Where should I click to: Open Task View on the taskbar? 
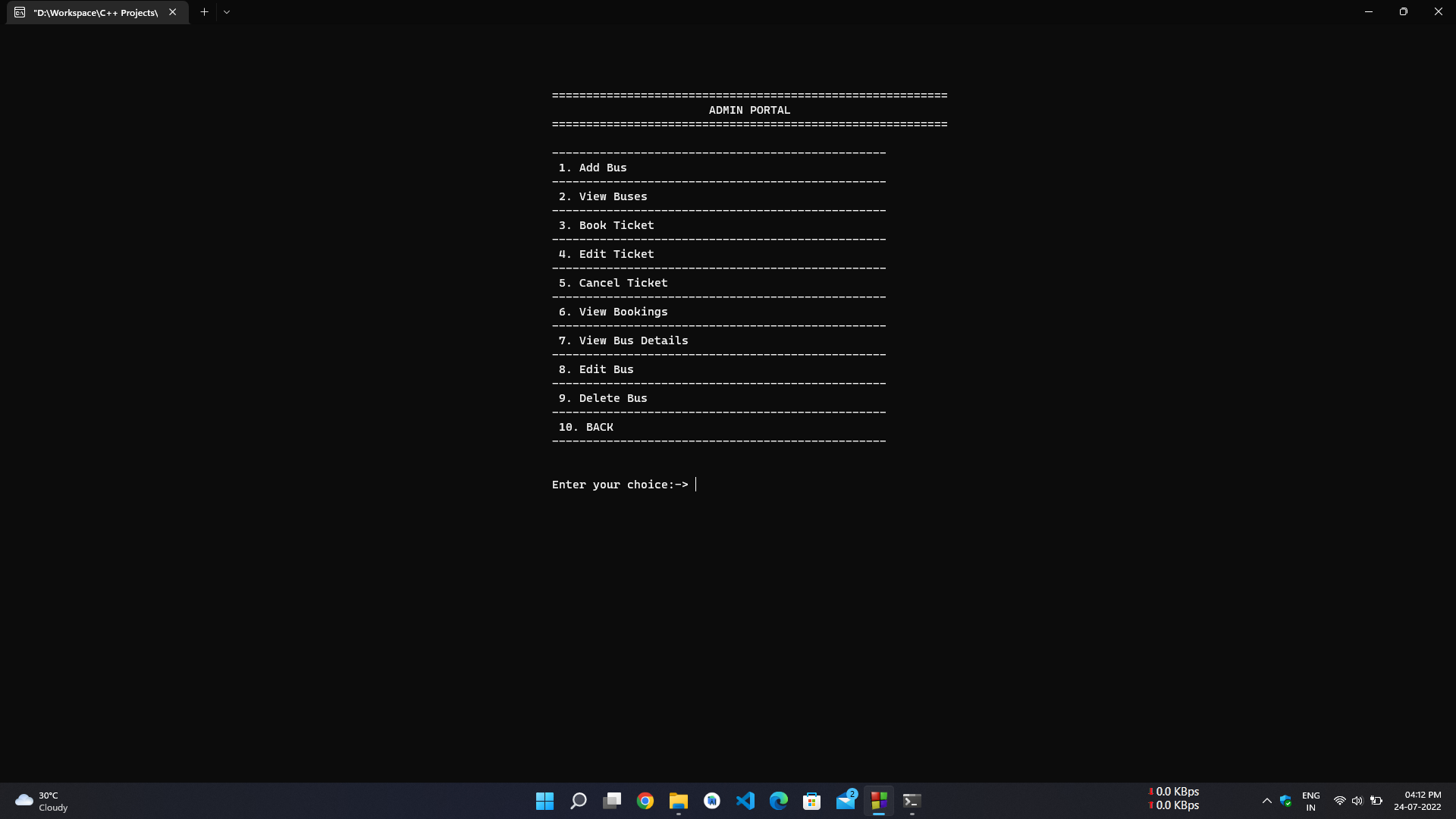[x=612, y=801]
